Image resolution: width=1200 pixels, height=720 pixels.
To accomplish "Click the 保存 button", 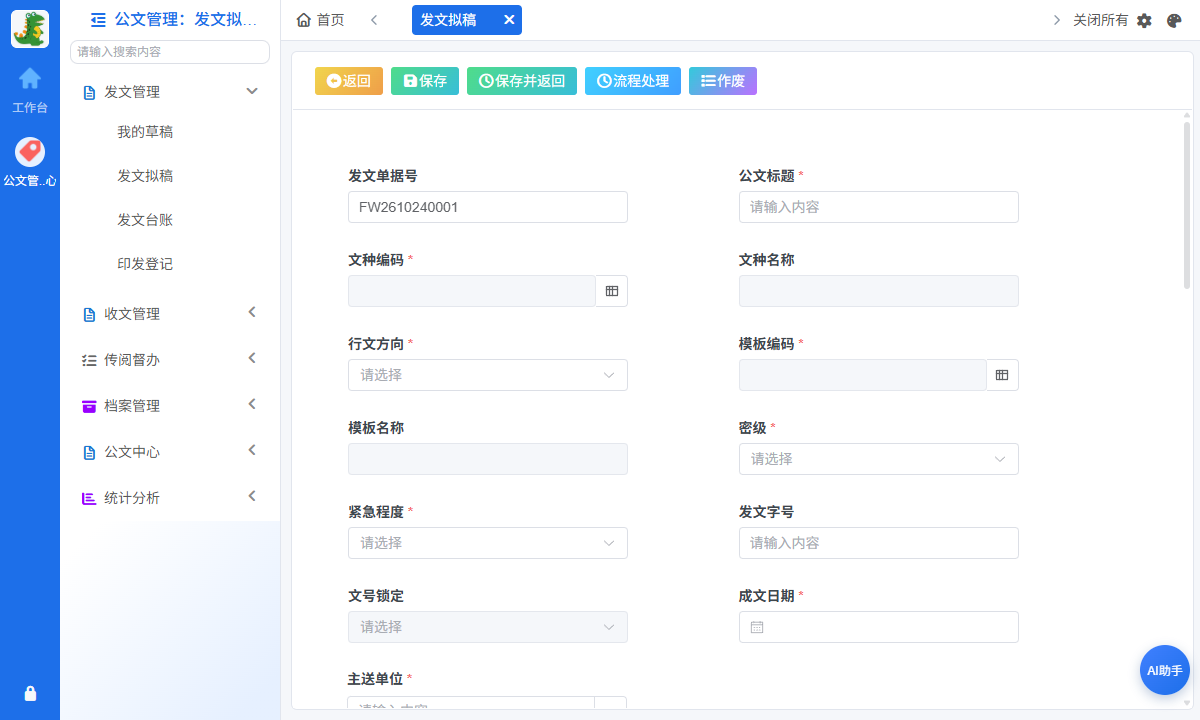I will tap(425, 81).
